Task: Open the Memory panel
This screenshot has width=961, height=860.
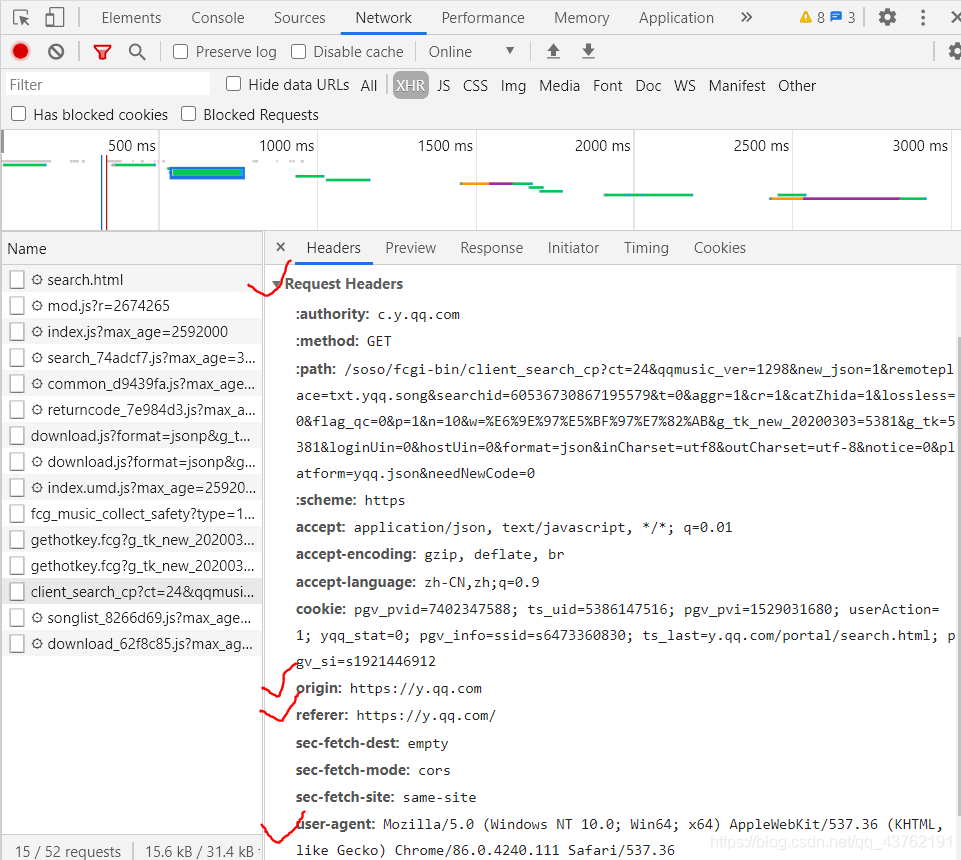Action: [582, 18]
